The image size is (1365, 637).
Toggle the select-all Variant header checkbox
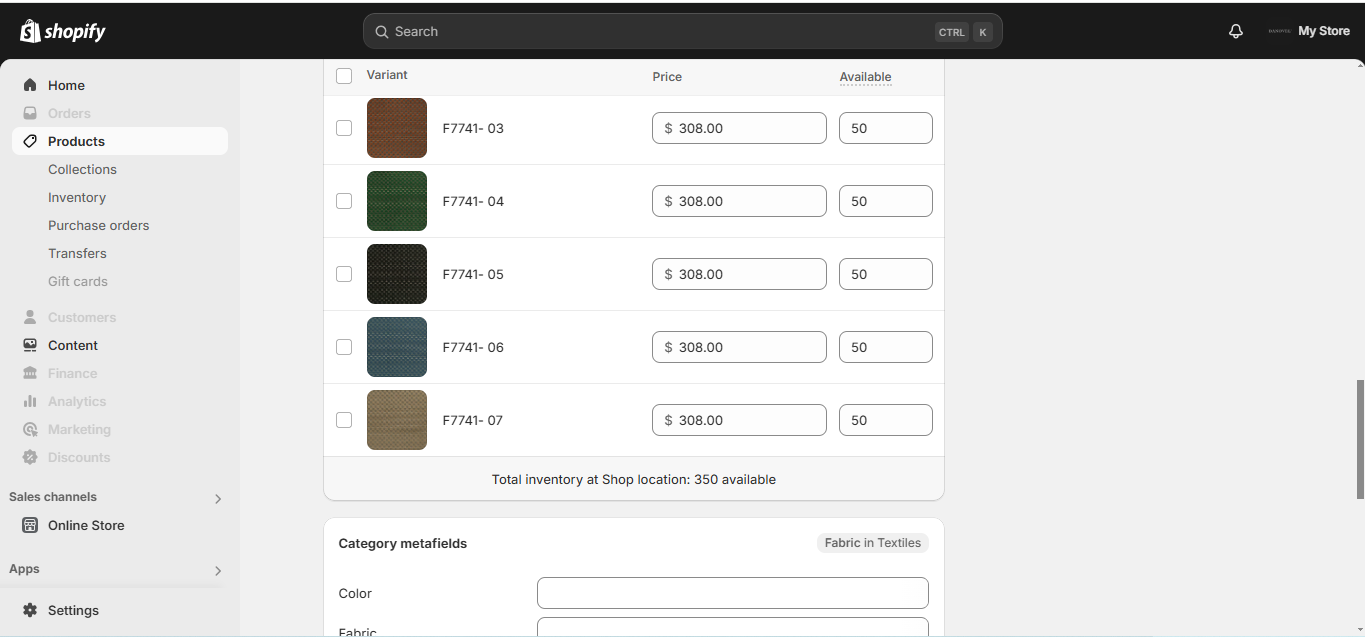(344, 76)
